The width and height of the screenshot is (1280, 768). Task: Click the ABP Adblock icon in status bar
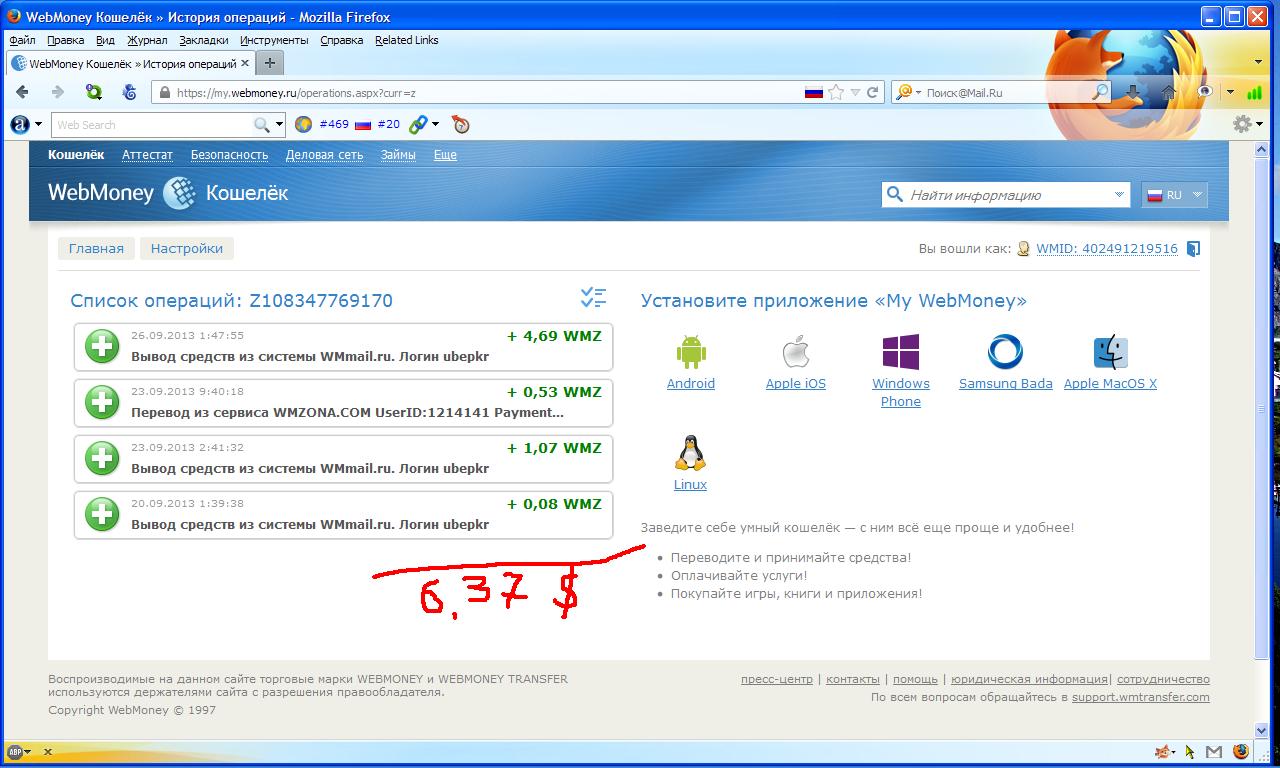point(15,751)
